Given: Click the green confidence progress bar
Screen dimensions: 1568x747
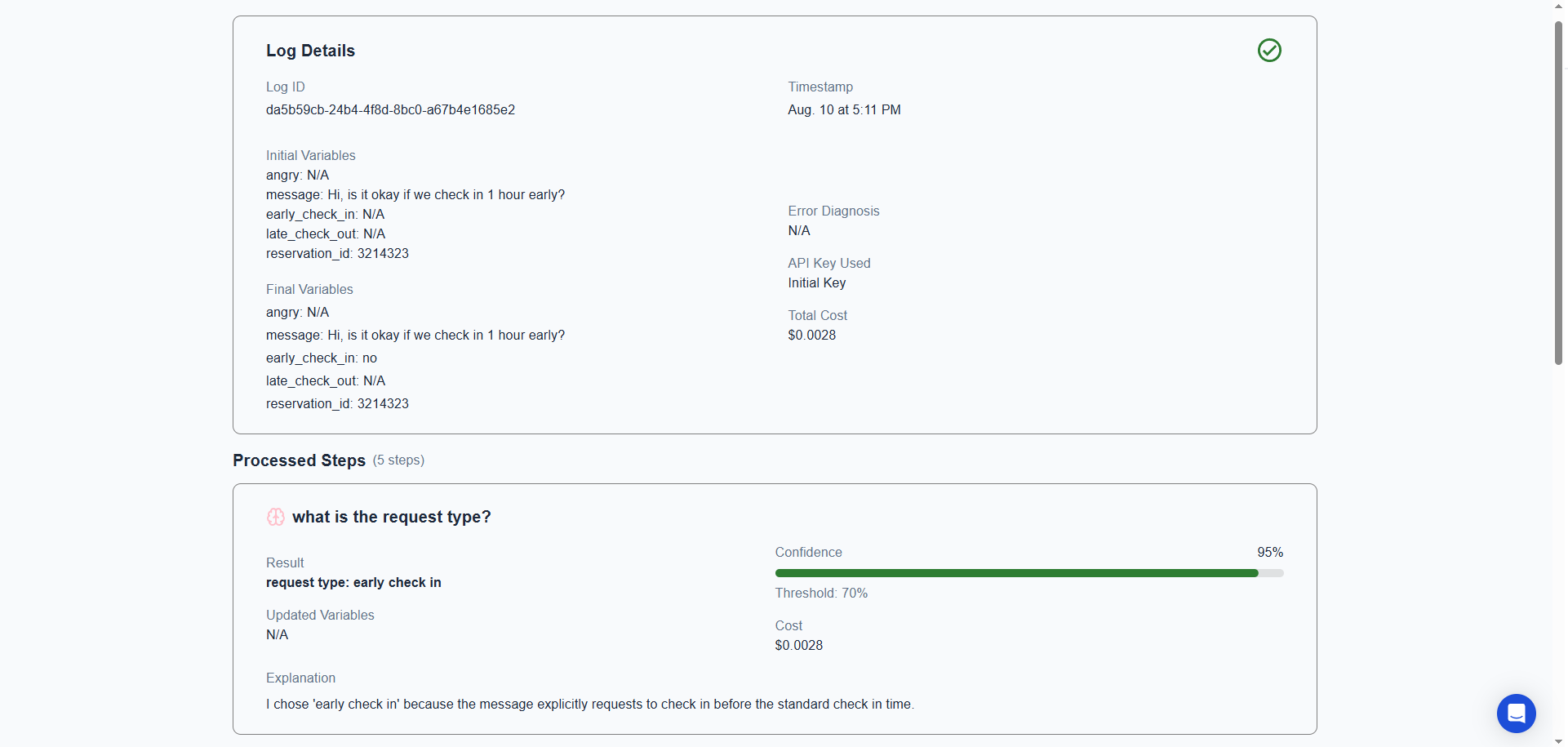Looking at the screenshot, I should click(1029, 573).
